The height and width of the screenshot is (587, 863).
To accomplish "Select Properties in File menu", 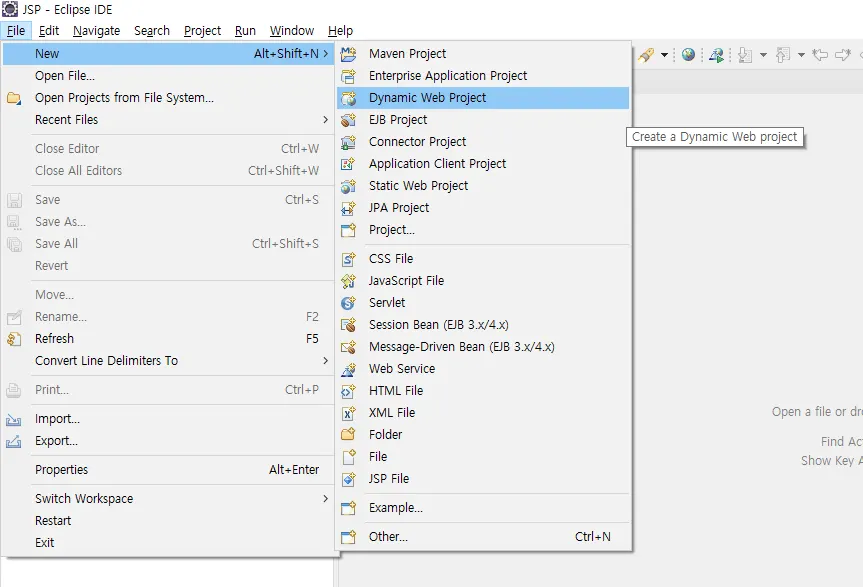I will pos(168,470).
